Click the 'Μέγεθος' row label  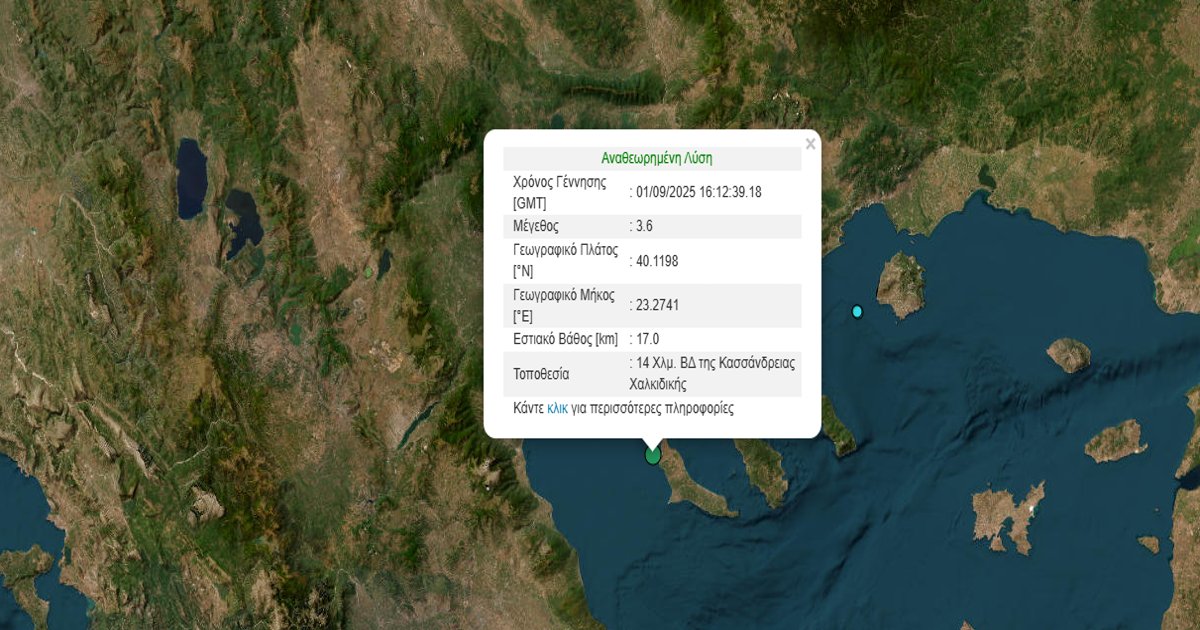[x=535, y=226]
